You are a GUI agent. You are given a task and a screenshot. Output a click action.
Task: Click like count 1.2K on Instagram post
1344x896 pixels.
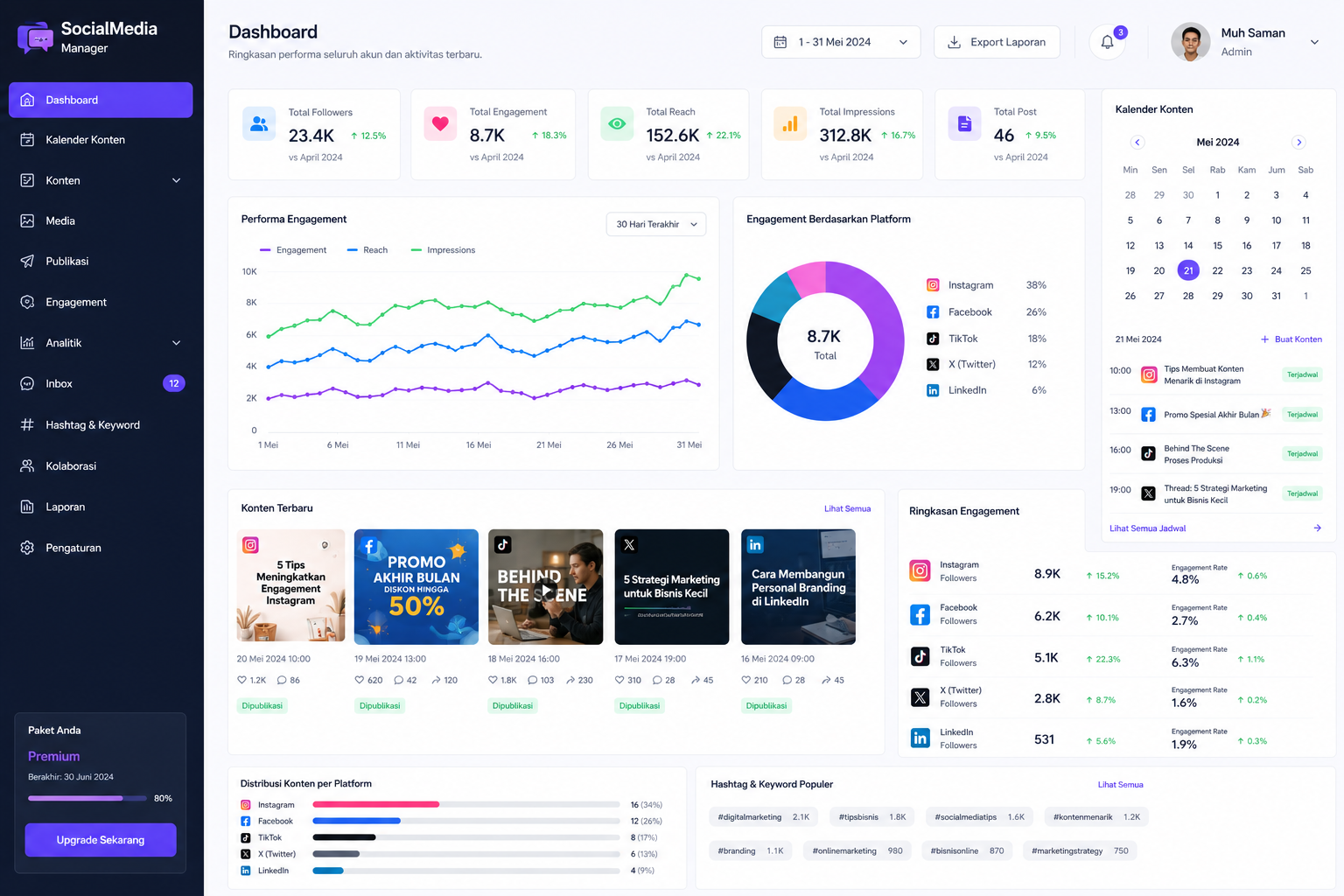(252, 680)
